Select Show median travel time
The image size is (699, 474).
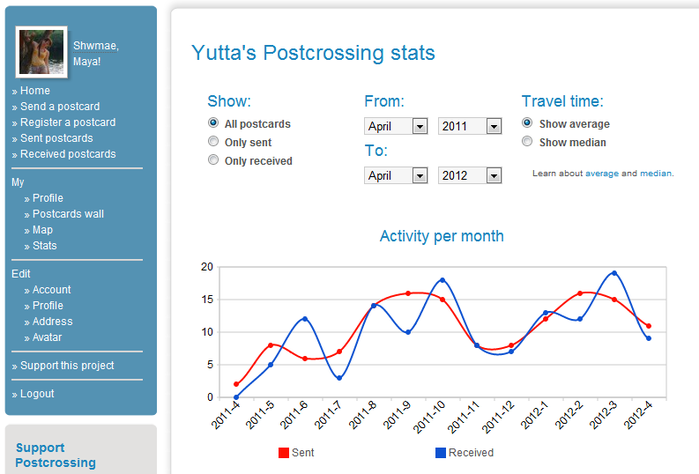coord(527,141)
